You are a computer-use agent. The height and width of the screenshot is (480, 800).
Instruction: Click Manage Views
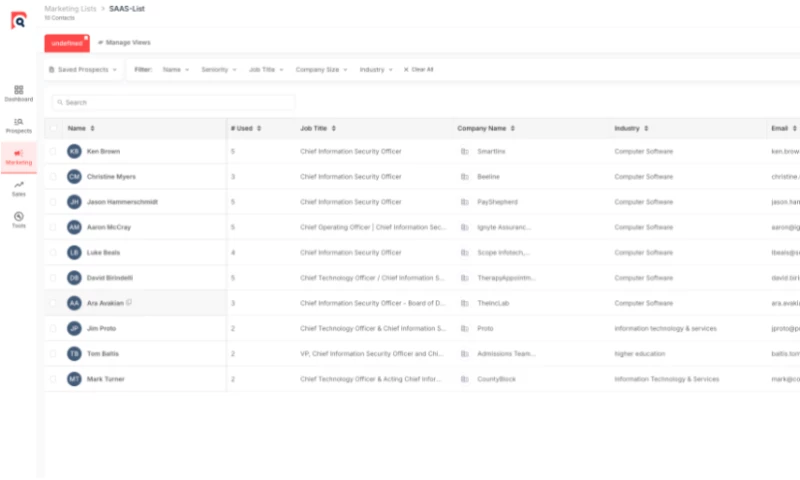point(124,42)
